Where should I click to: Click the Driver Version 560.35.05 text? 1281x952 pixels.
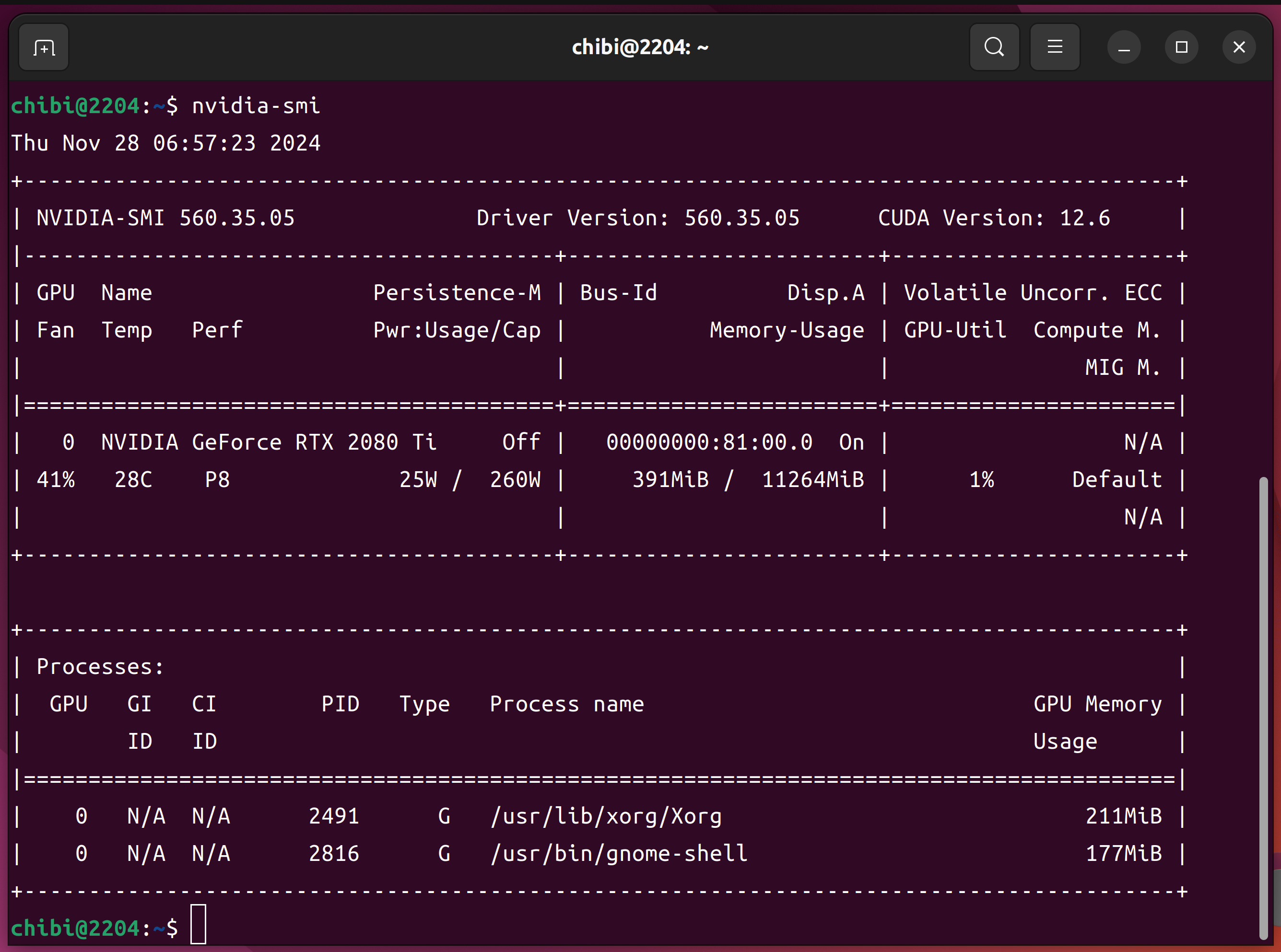pyautogui.click(x=637, y=219)
